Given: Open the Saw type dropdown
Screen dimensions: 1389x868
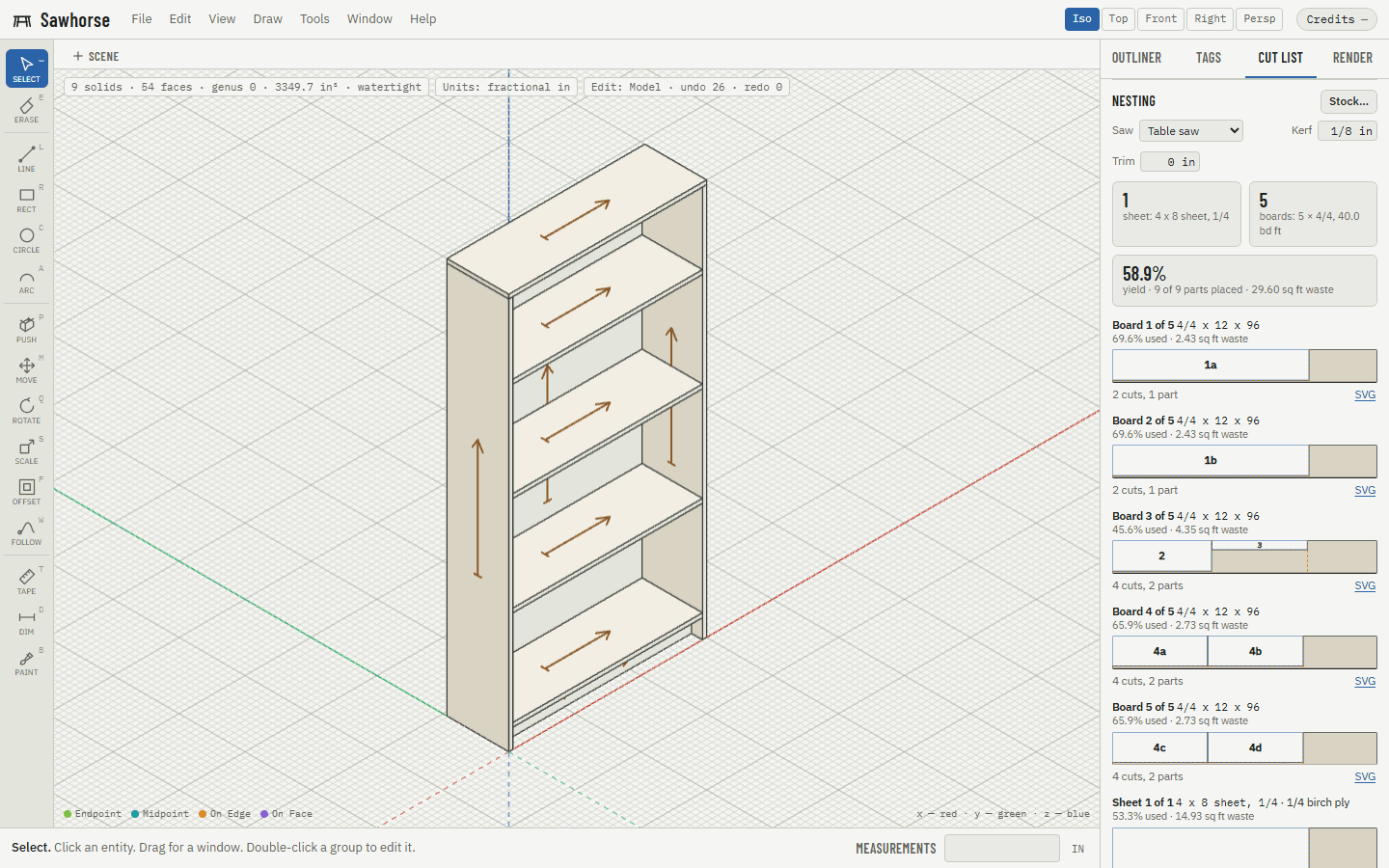Looking at the screenshot, I should tap(1191, 131).
